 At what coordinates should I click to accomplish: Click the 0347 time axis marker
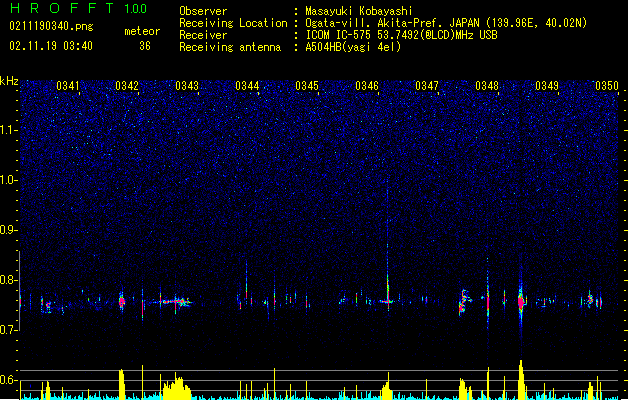[x=427, y=86]
